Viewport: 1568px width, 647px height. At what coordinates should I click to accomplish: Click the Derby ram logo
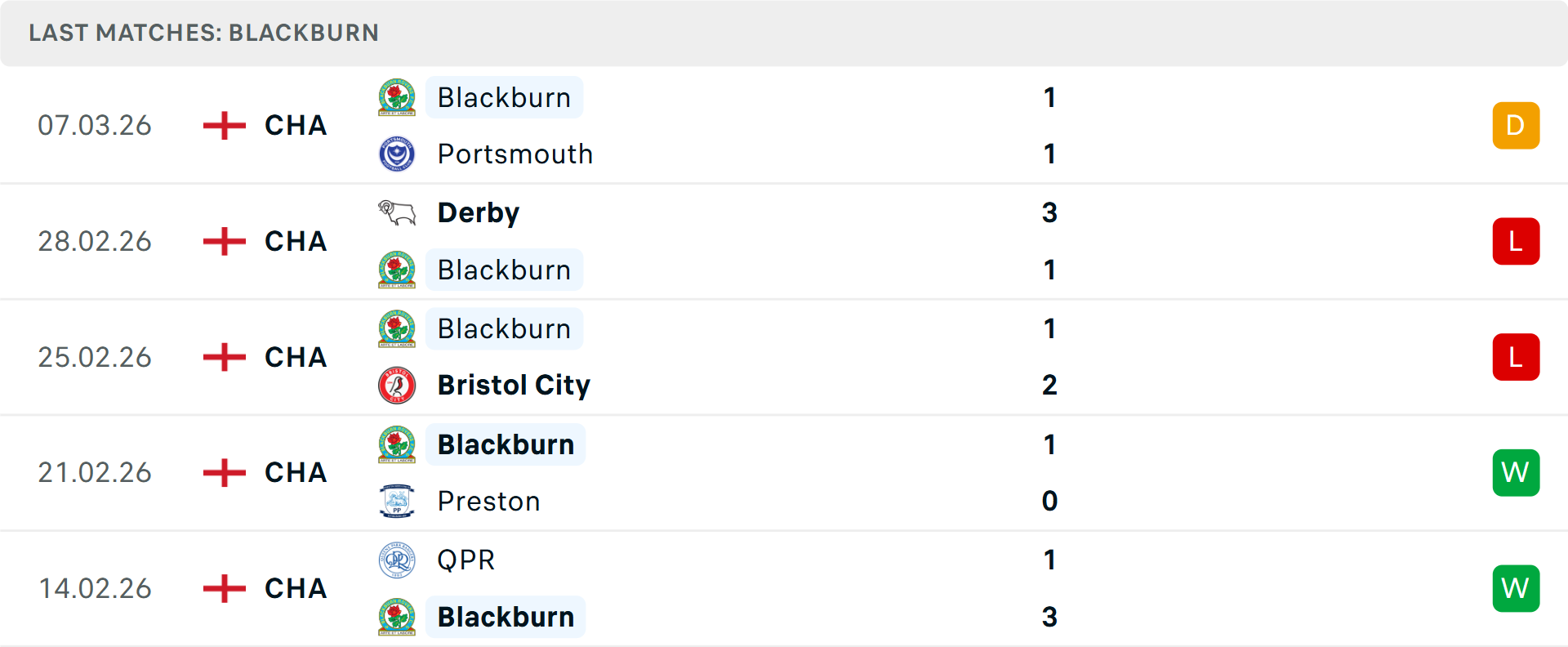pos(397,213)
